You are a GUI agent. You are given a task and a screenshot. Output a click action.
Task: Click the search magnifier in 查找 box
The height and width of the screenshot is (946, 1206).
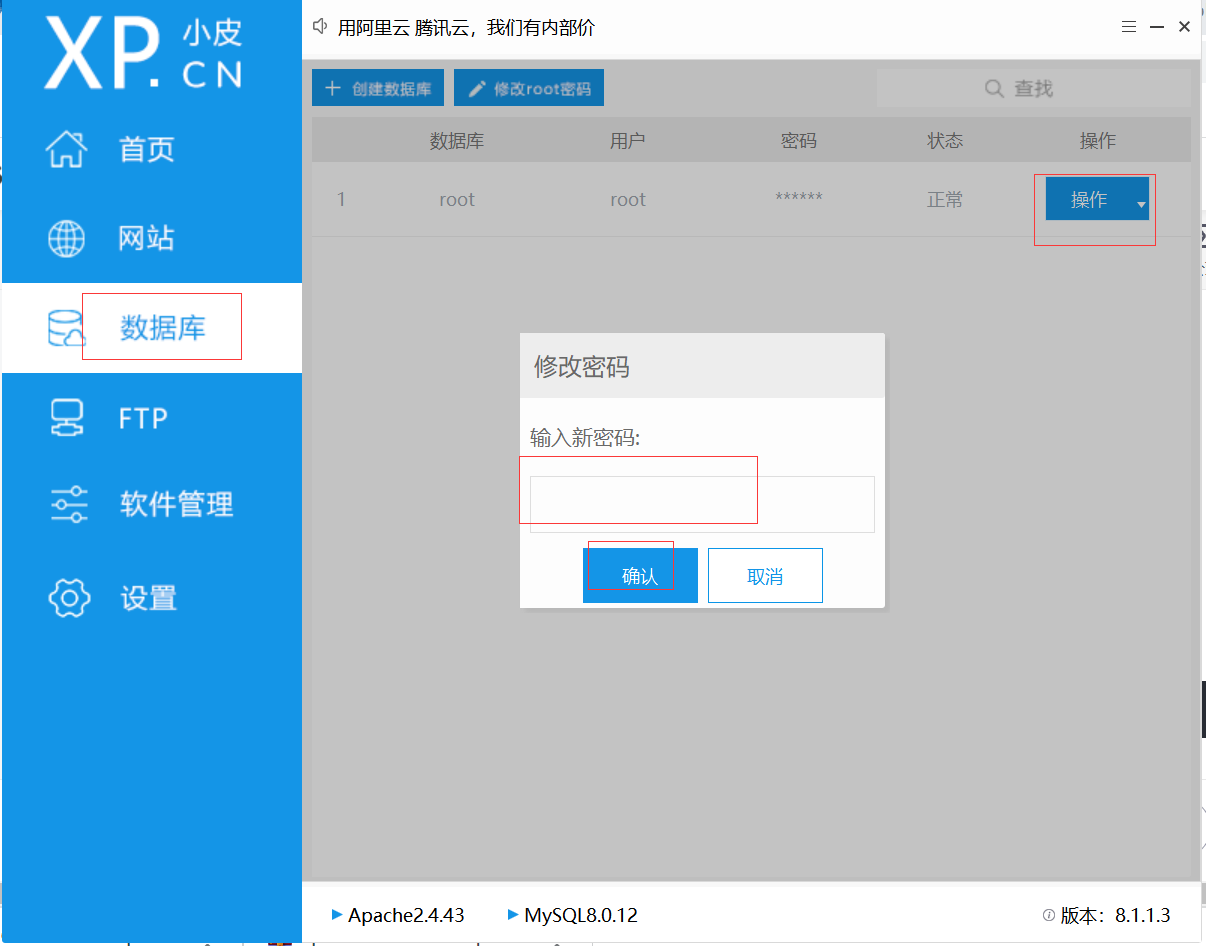(x=993, y=88)
